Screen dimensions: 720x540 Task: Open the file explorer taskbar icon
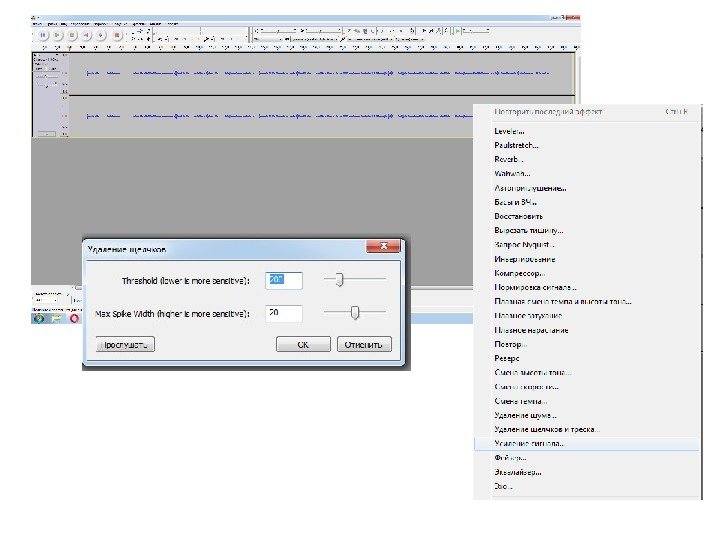pyautogui.click(x=56, y=318)
